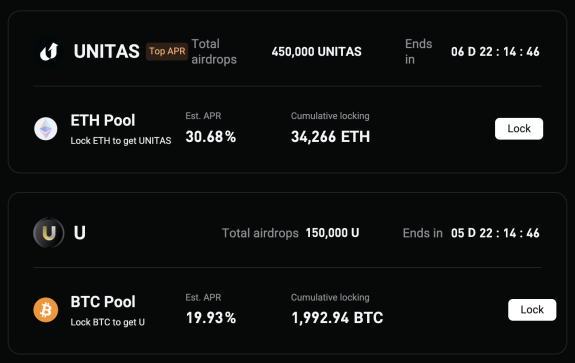Screen dimensions: 575x363
Task: Click the U token logo icon
Action: pyautogui.click(x=49, y=233)
